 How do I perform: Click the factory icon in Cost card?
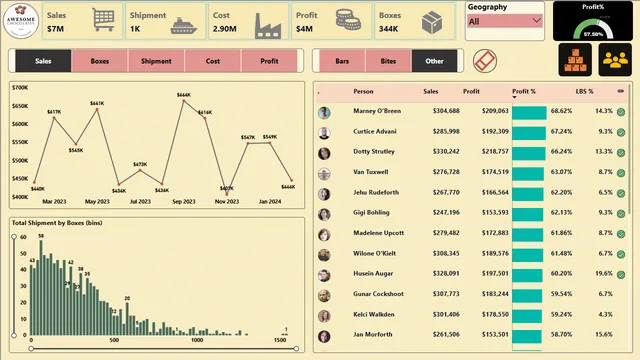tap(268, 26)
